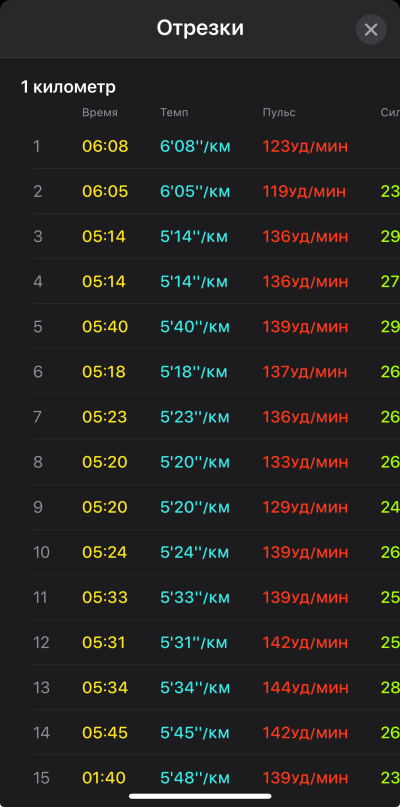The image size is (400, 807).
Task: Tap the 5'40''/км pace value
Action: (195, 327)
